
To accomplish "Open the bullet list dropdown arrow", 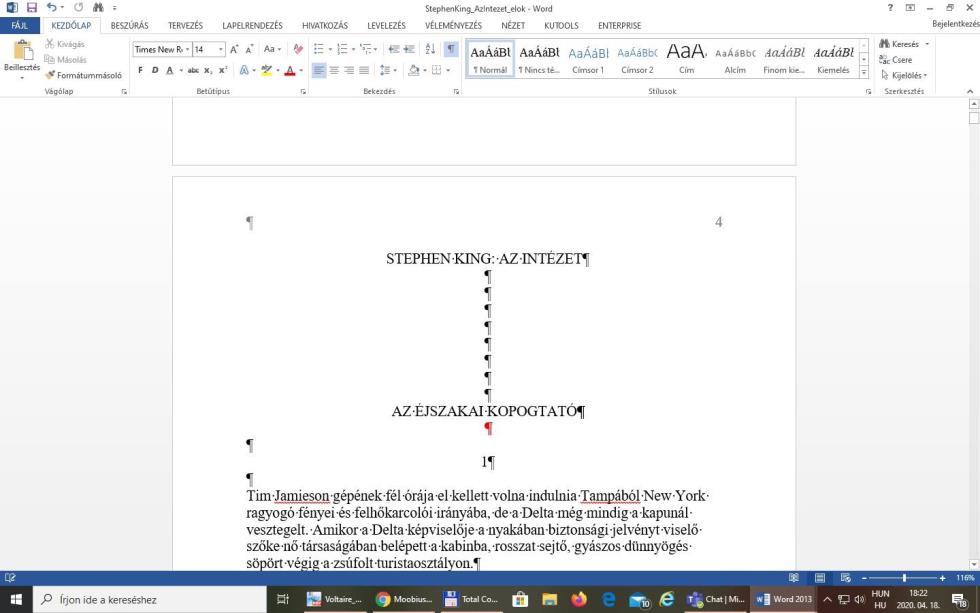I will pyautogui.click(x=330, y=49).
